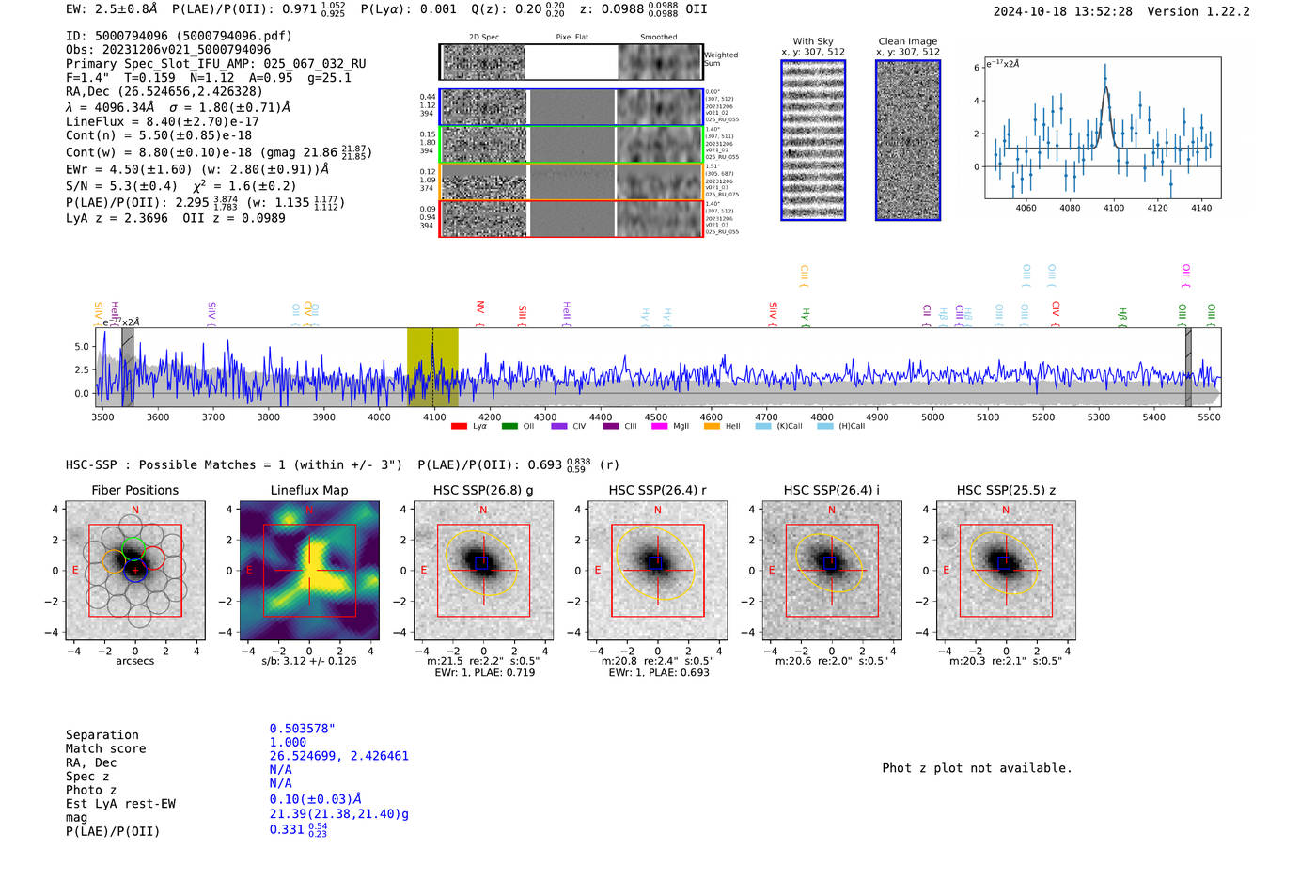This screenshot has width=1316, height=896.
Task: Select the red-bordered row's 2D spec cutout
Action: [x=484, y=219]
